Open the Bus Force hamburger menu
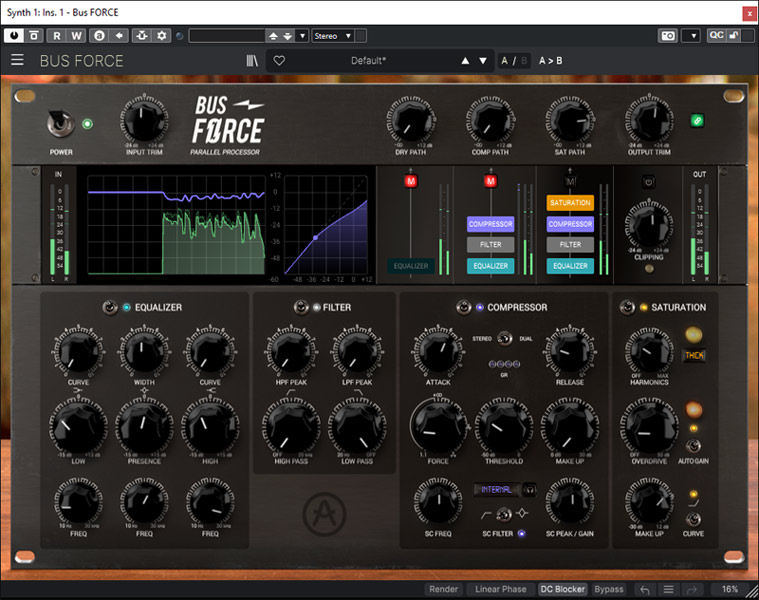The height and width of the screenshot is (600, 759). (x=17, y=60)
